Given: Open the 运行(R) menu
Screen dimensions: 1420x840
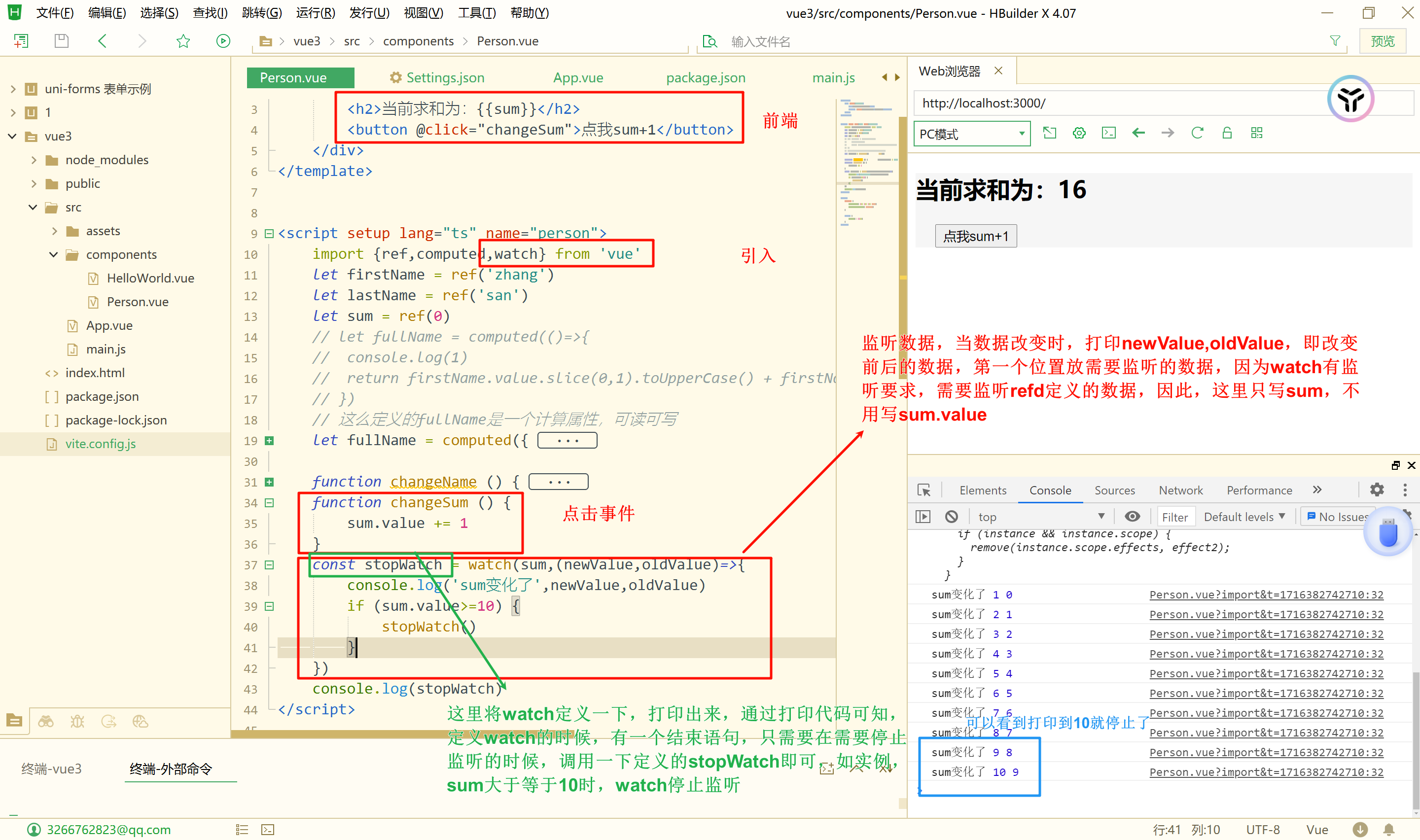Looking at the screenshot, I should point(315,12).
